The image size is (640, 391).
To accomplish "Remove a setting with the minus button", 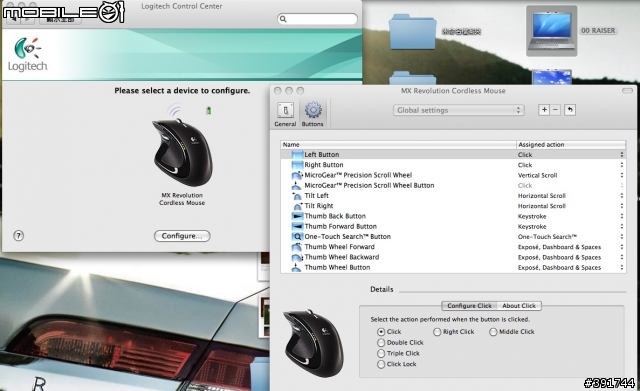I will 555,110.
